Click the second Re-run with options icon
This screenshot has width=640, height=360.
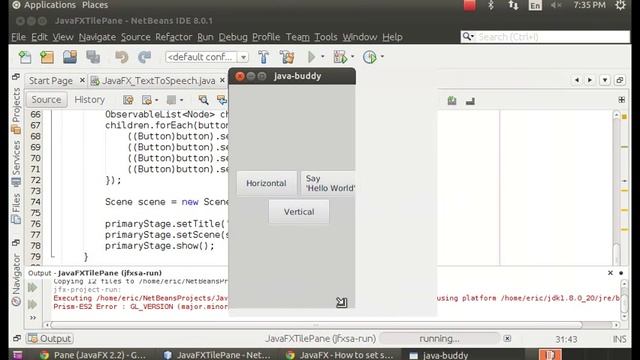coord(33,304)
